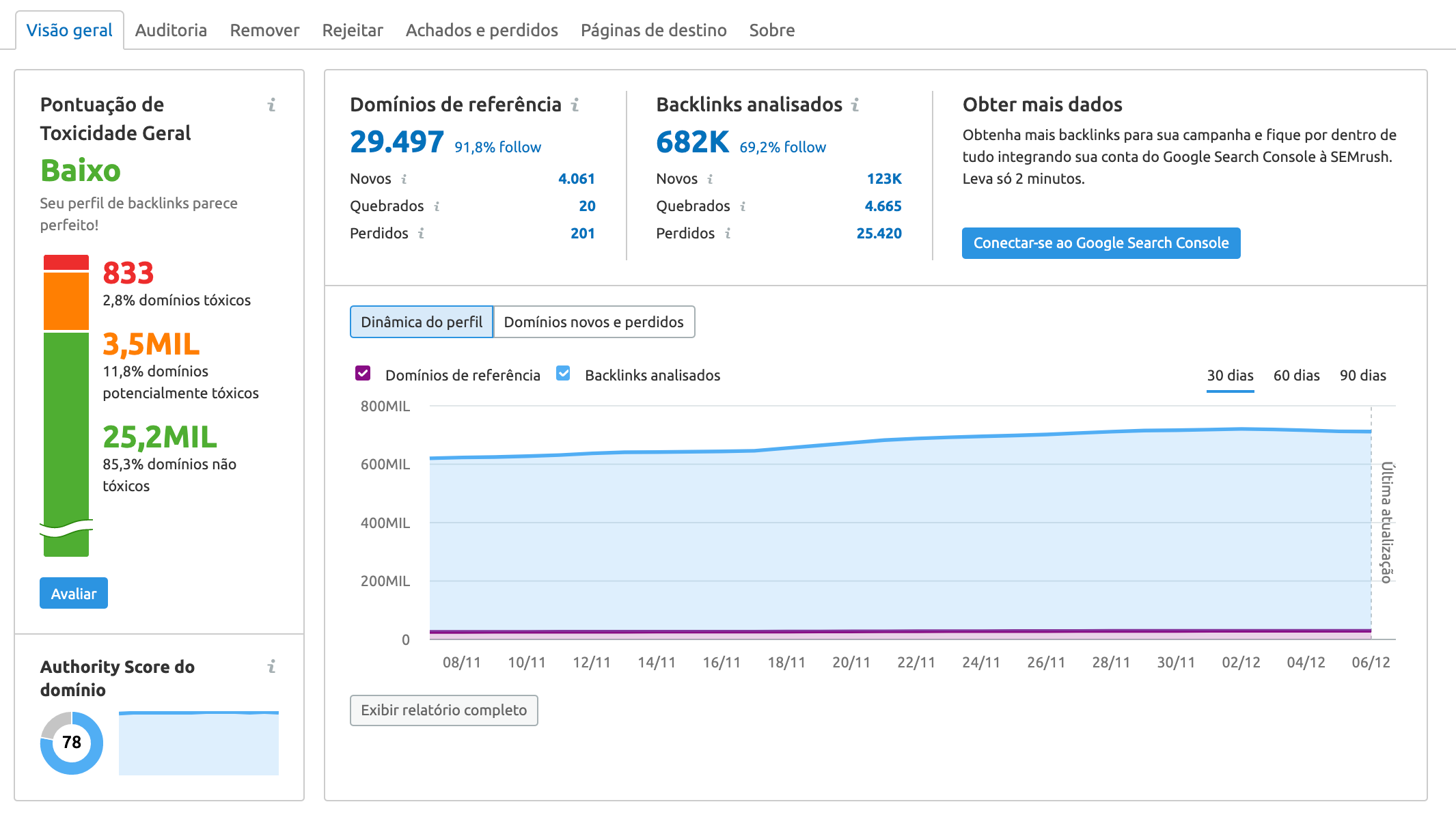Uncheck the Domínios de referência chart checkbox

[363, 374]
